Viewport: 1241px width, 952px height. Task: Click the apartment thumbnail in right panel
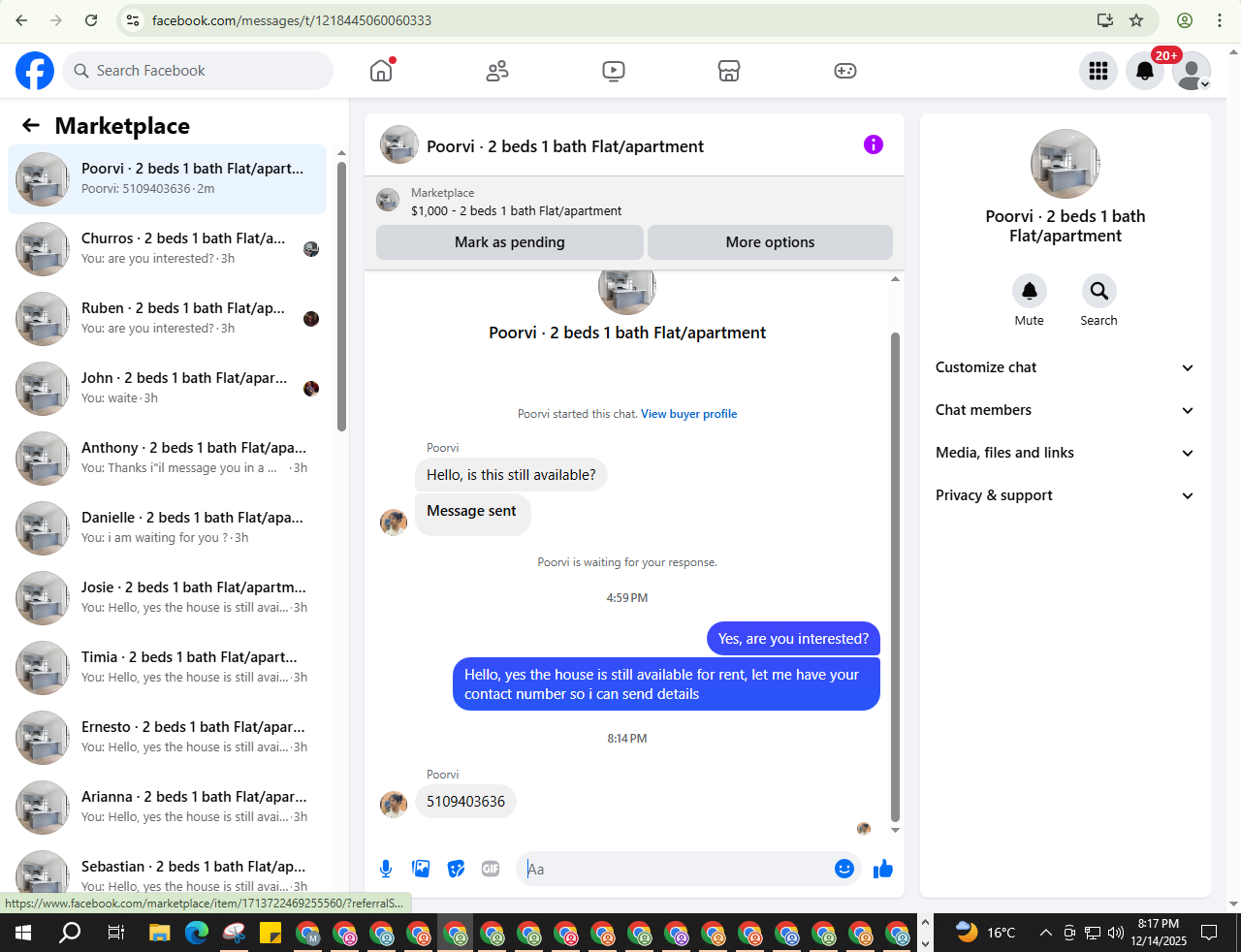[1066, 164]
